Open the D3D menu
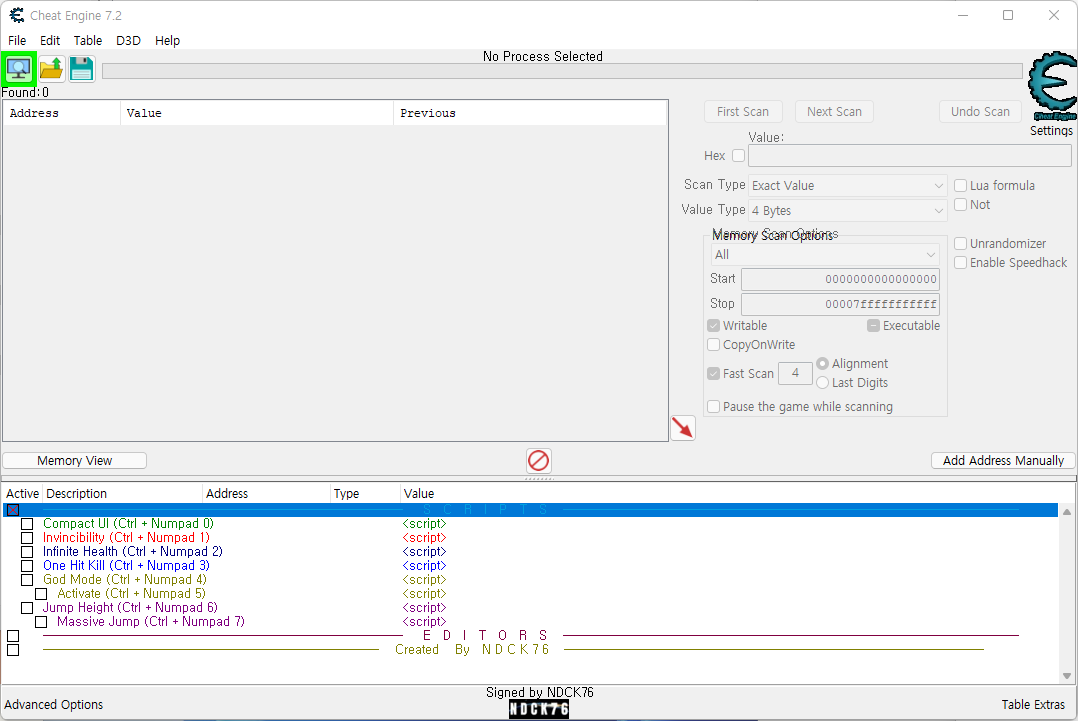The image size is (1078, 721). pos(129,41)
